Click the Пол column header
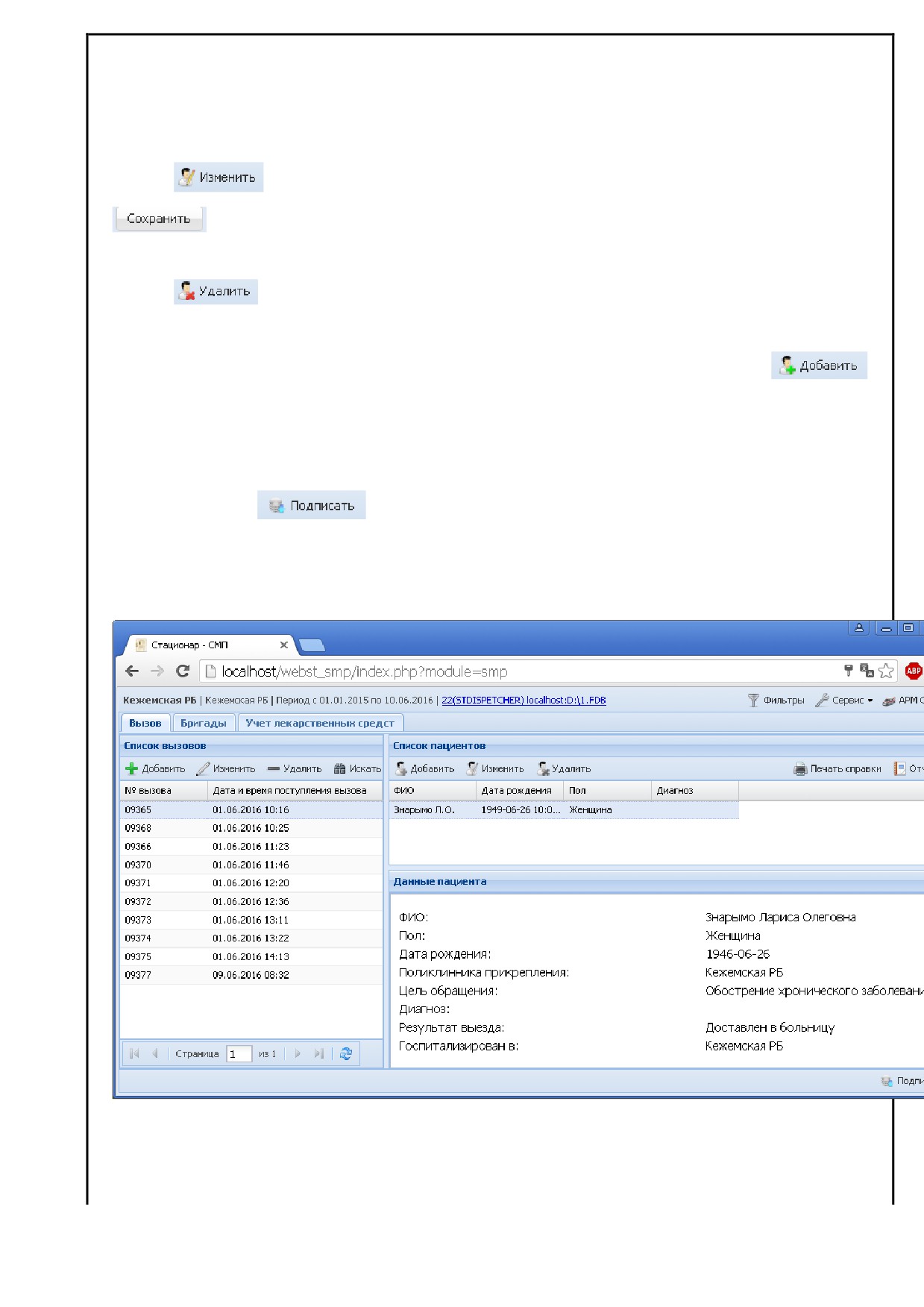Viewport: 924px width, 1307px height. click(x=607, y=791)
